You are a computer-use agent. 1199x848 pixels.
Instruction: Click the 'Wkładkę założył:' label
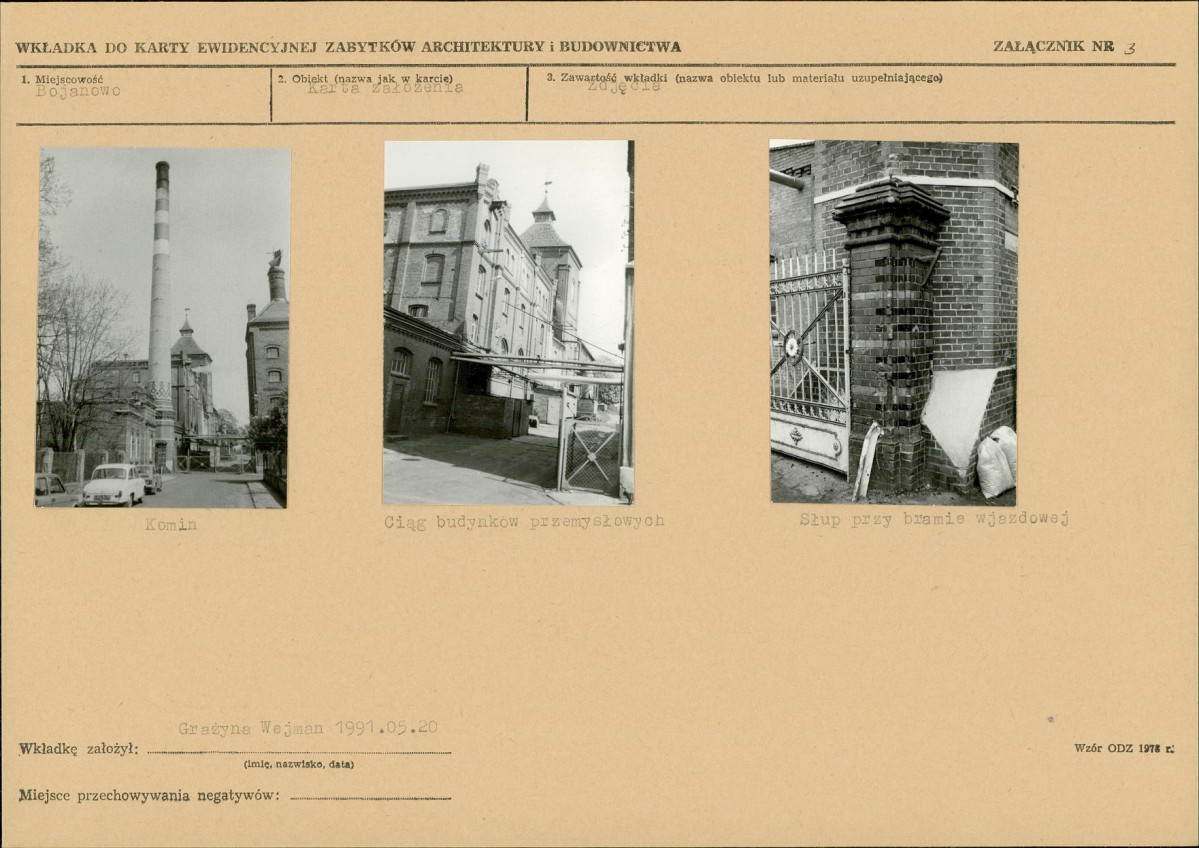pos(79,749)
